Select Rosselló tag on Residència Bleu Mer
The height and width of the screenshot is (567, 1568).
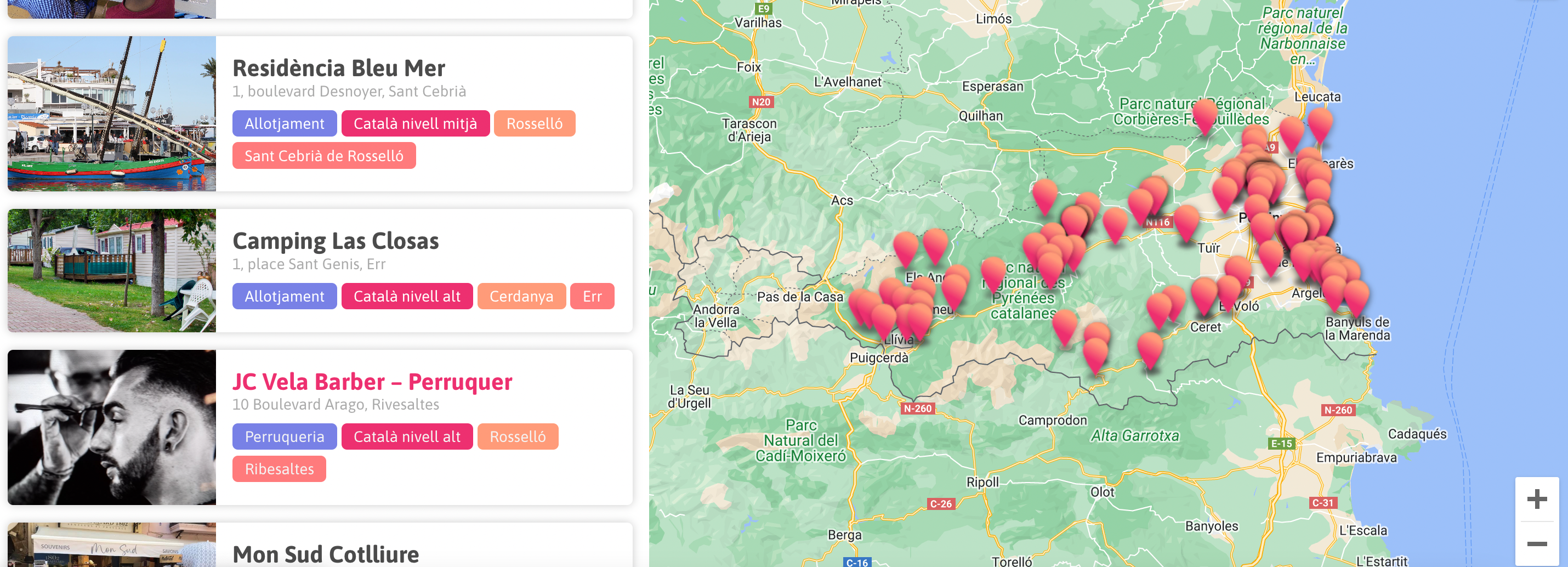point(535,123)
